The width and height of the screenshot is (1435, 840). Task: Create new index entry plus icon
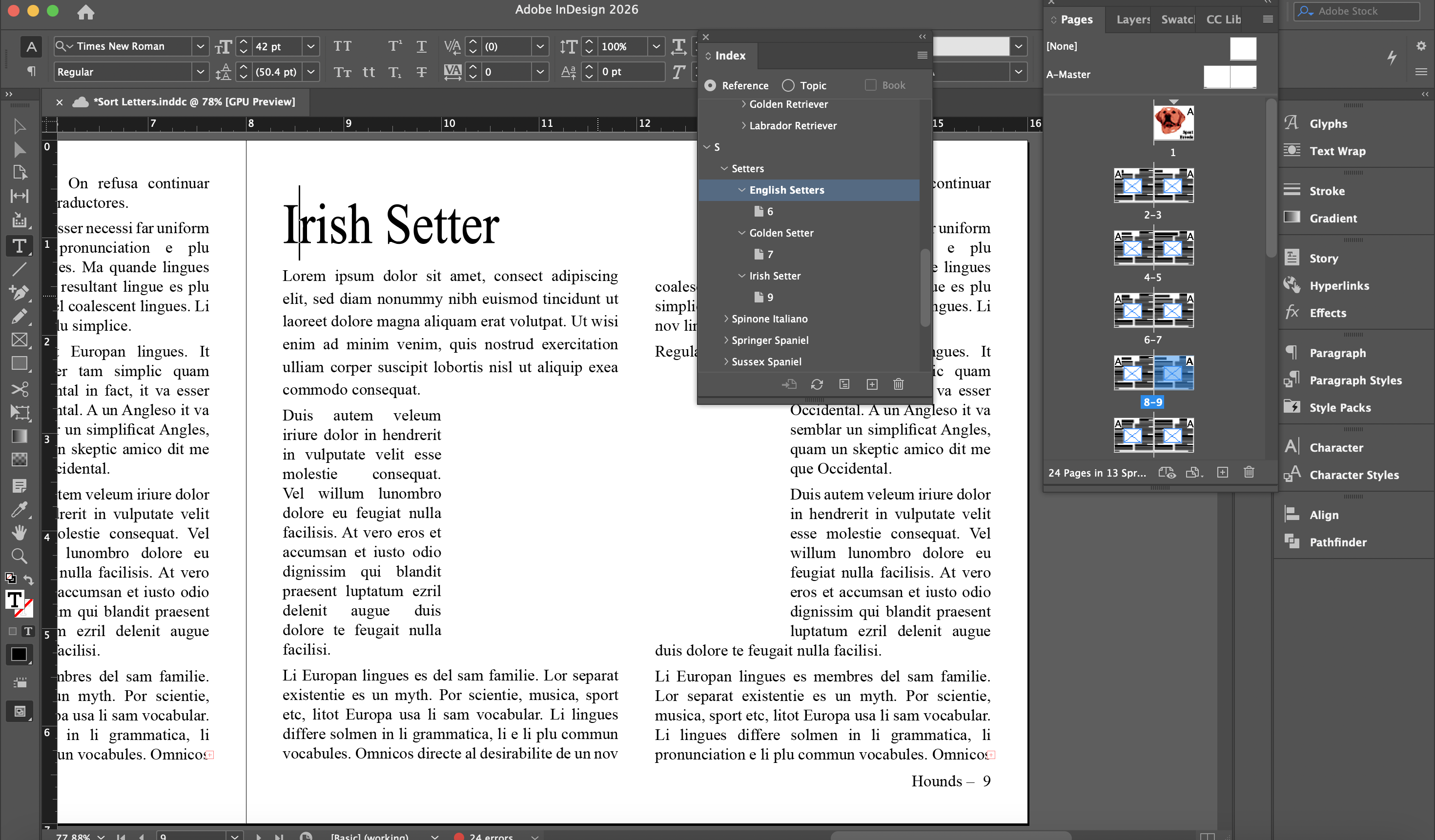coord(871,384)
